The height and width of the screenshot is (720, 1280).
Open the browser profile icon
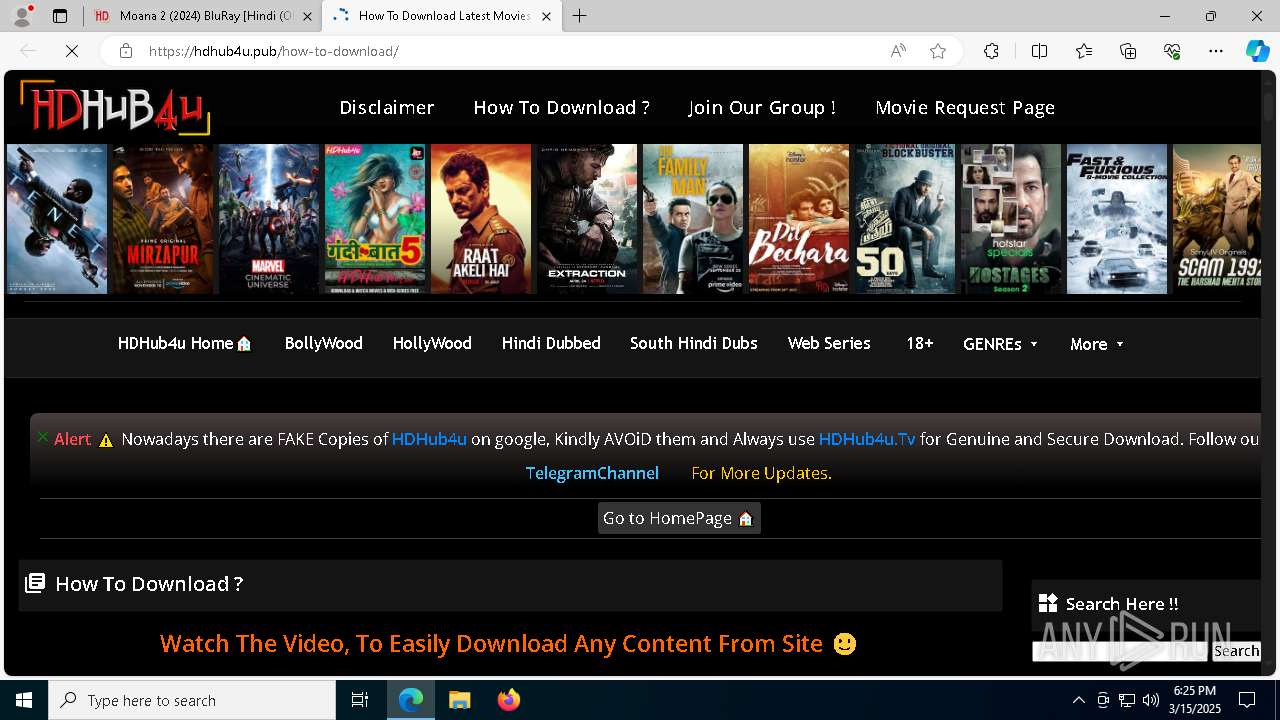22,16
